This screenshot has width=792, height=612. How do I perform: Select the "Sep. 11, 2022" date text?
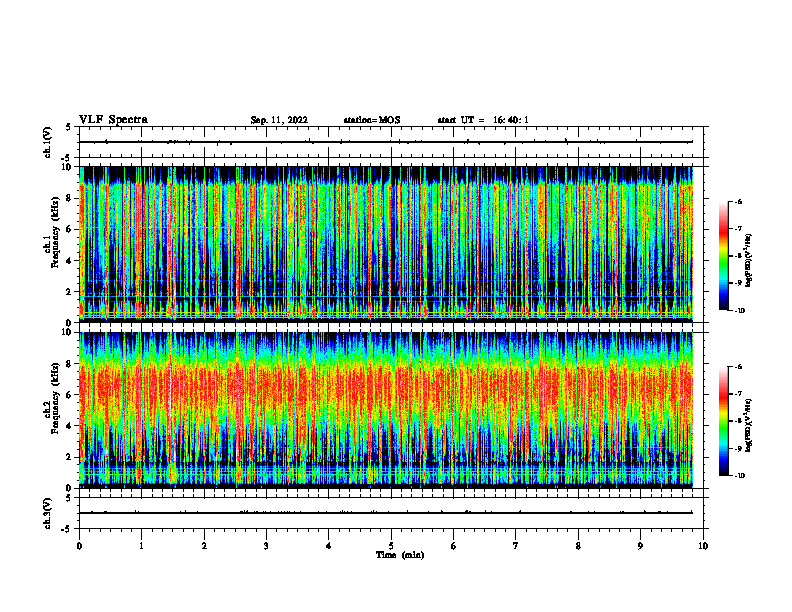279,120
